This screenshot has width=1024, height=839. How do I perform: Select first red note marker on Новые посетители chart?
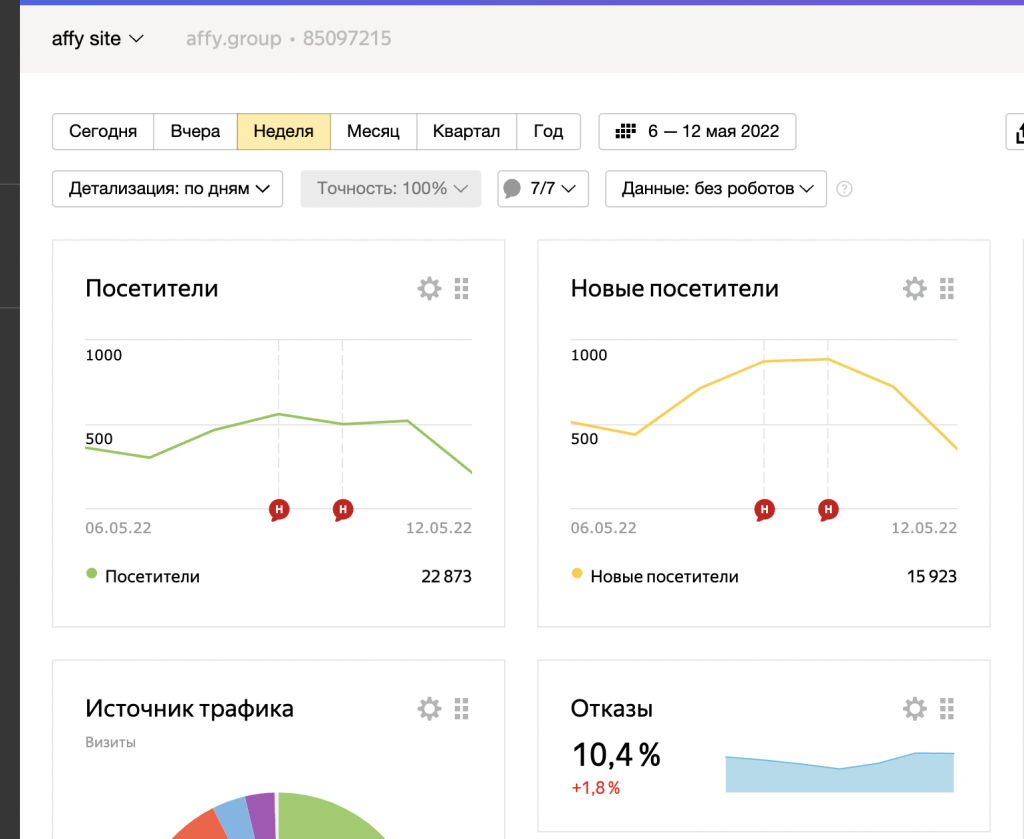point(764,509)
